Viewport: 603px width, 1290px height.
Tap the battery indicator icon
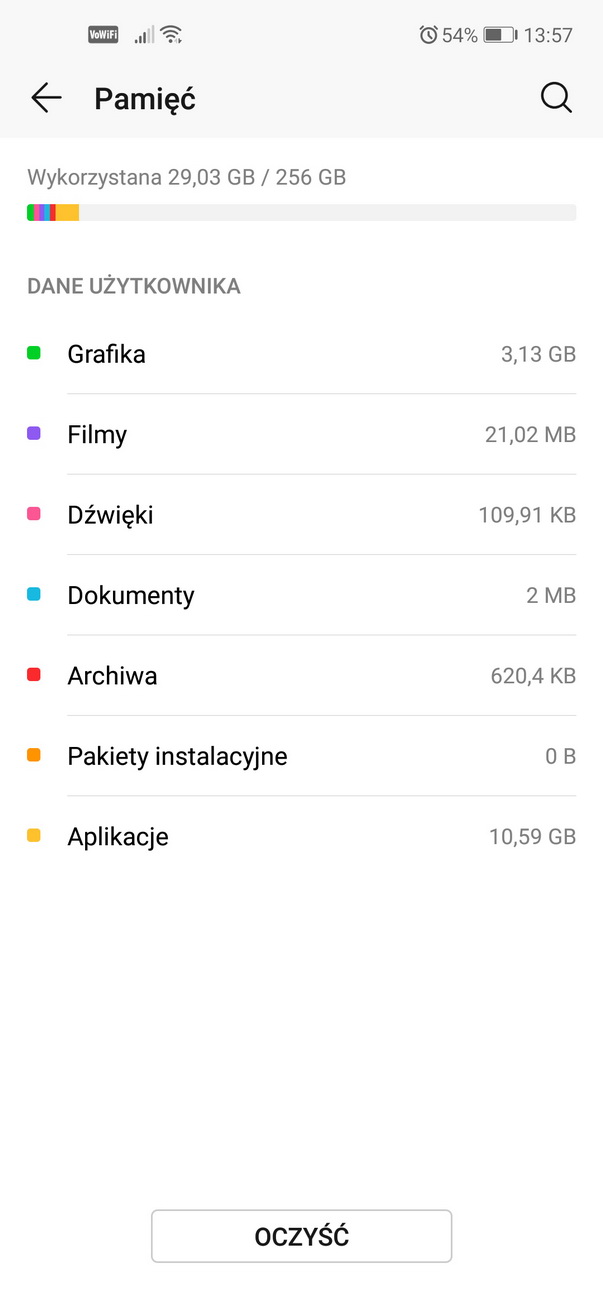click(x=499, y=35)
